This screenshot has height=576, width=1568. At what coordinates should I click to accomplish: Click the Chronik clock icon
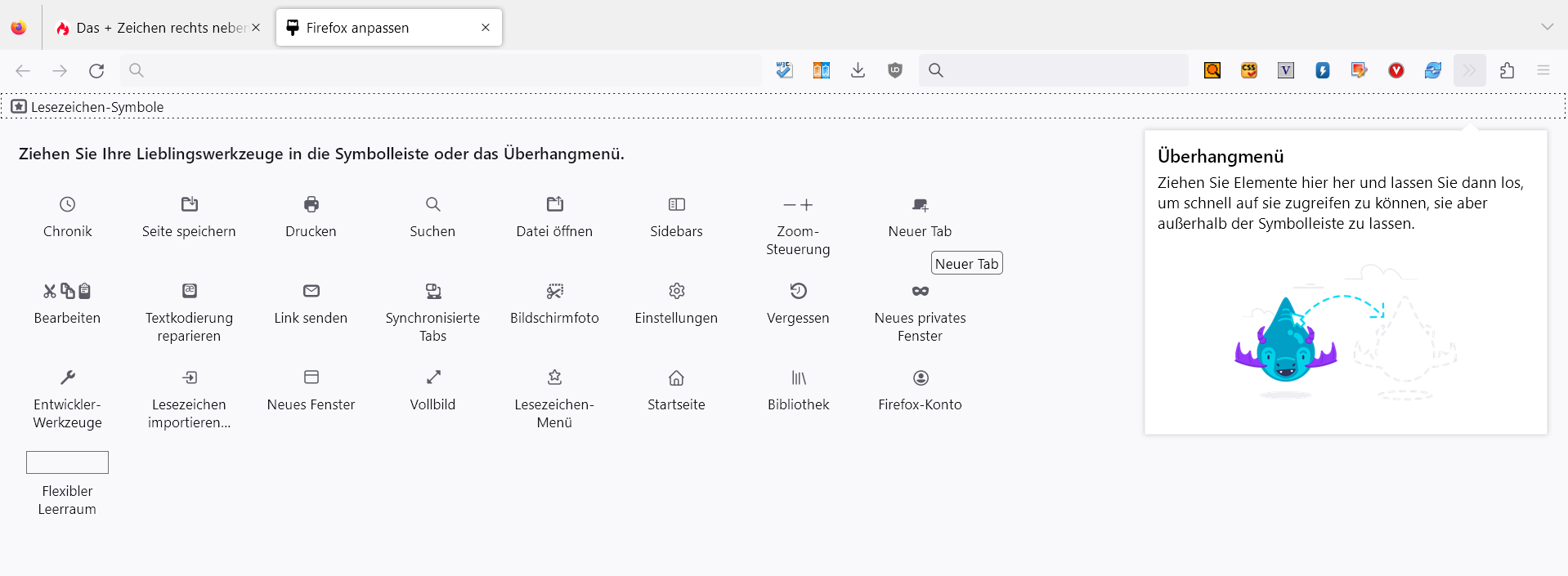[67, 204]
